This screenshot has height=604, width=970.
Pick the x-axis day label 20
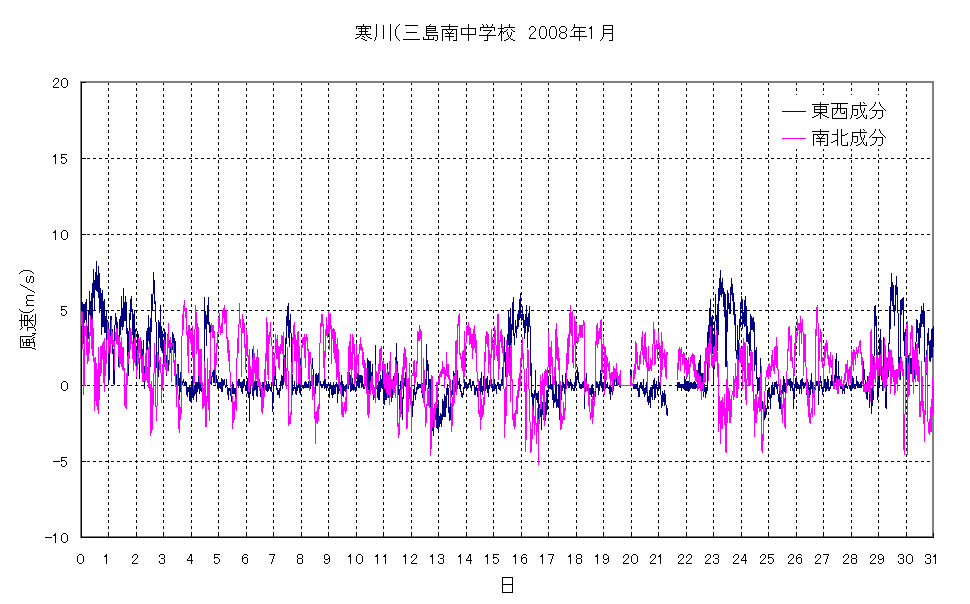click(630, 559)
